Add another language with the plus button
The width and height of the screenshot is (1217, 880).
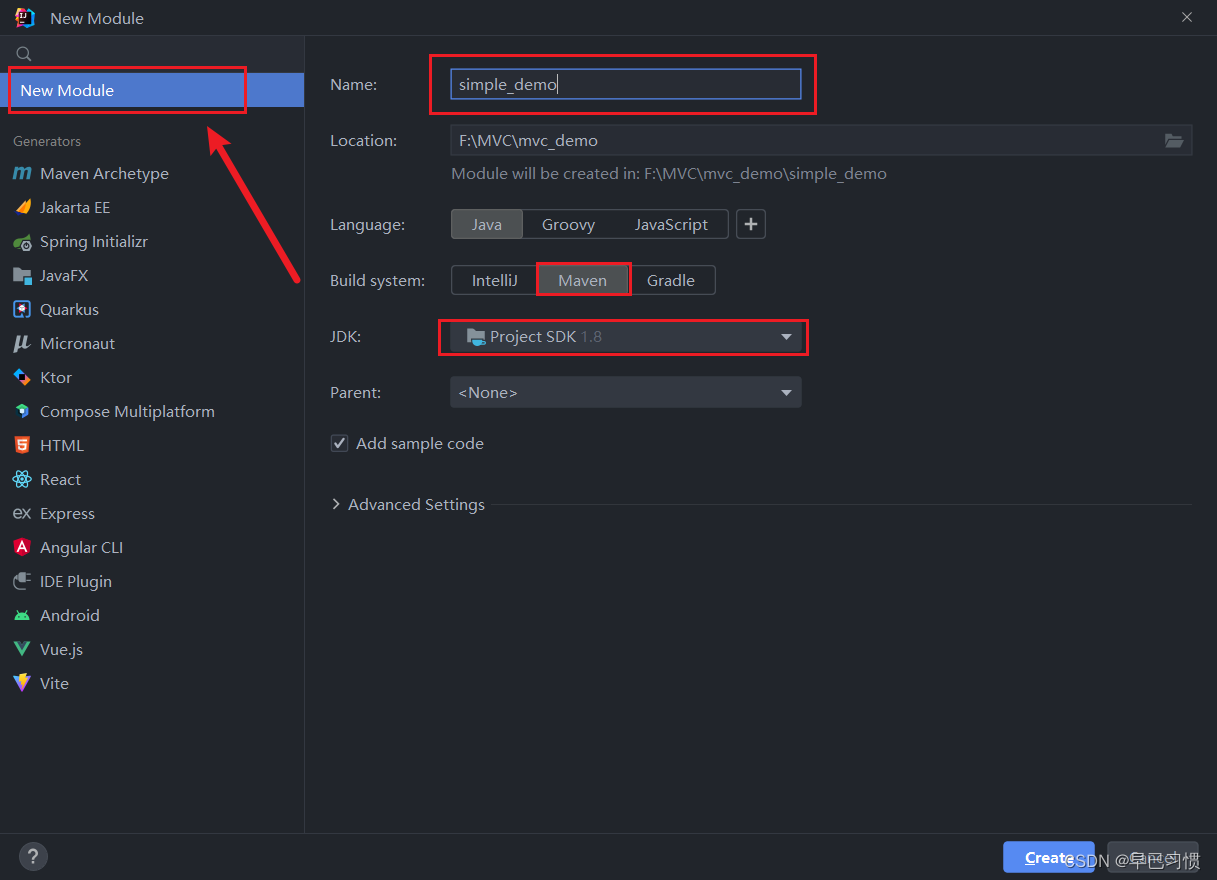tap(751, 224)
